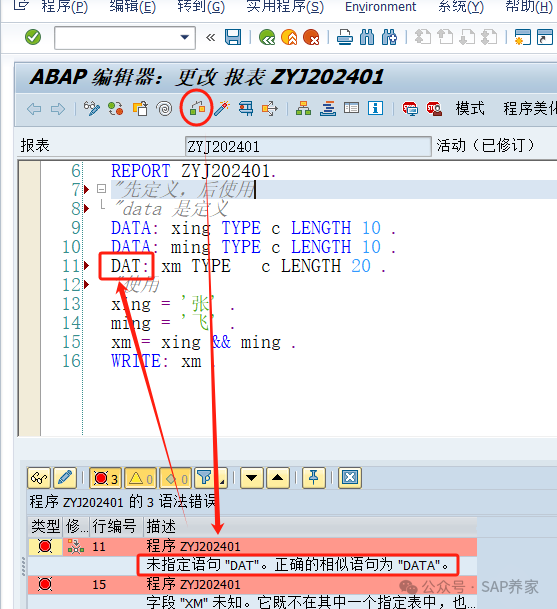The width and height of the screenshot is (557, 609).
Task: Open 帮助(H) menu
Action: (x=529, y=7)
